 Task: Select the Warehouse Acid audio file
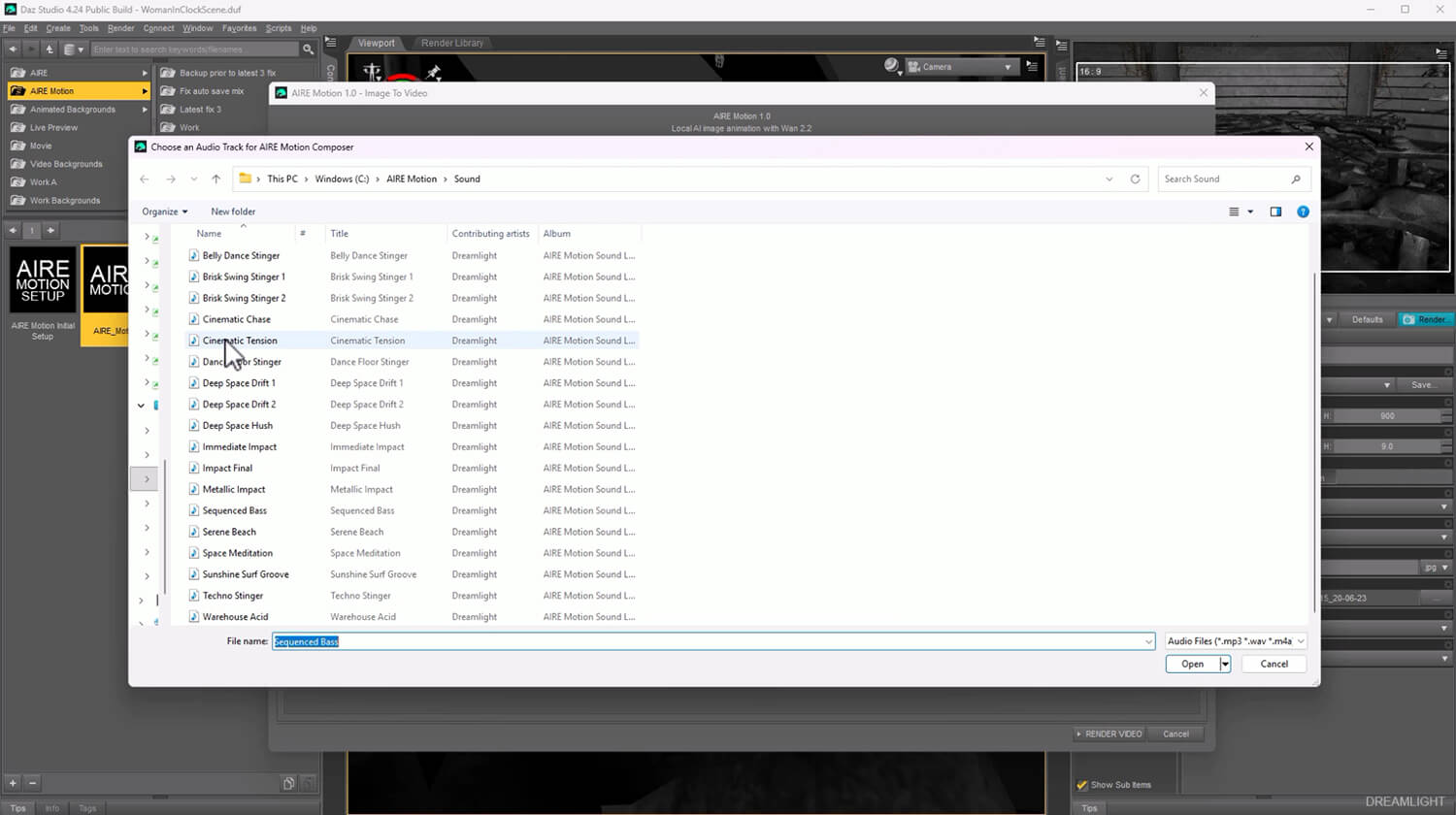point(235,617)
